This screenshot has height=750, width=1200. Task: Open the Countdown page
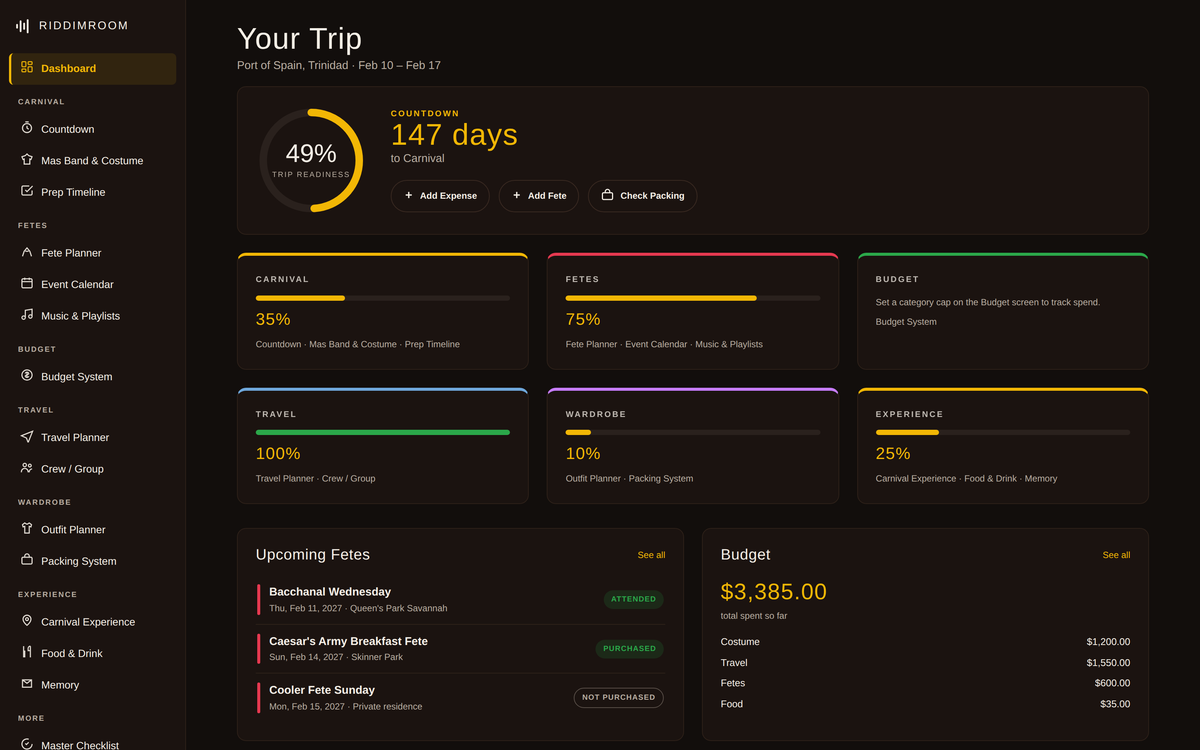[x=93, y=129]
